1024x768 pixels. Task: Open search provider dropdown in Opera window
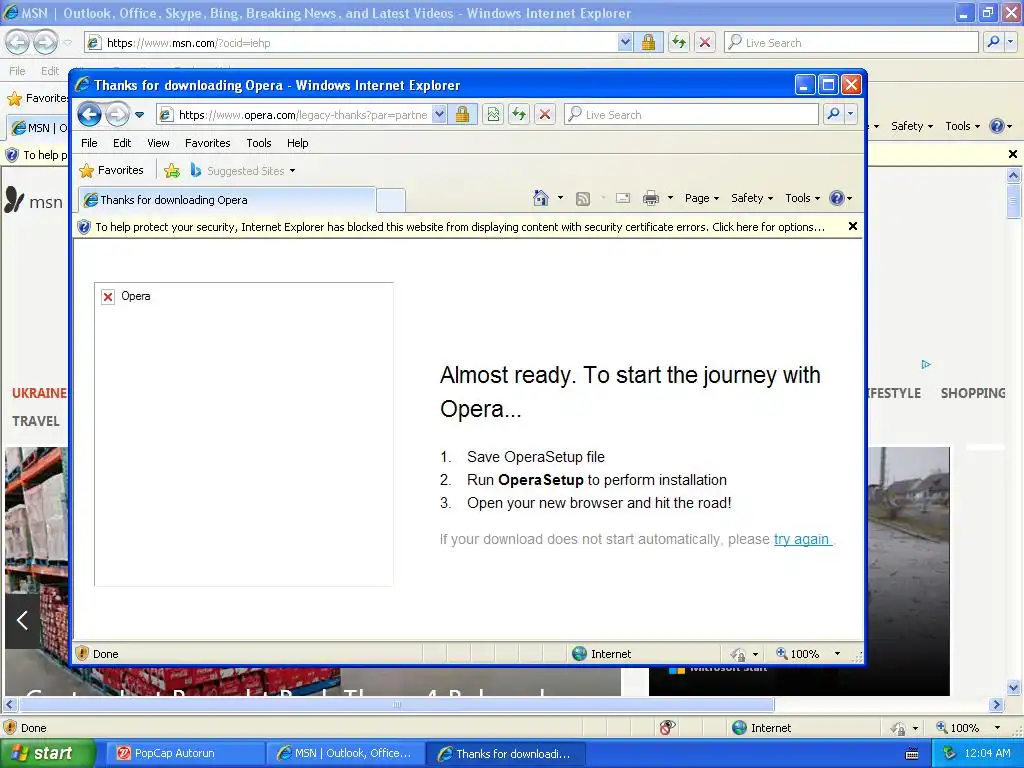(x=850, y=115)
